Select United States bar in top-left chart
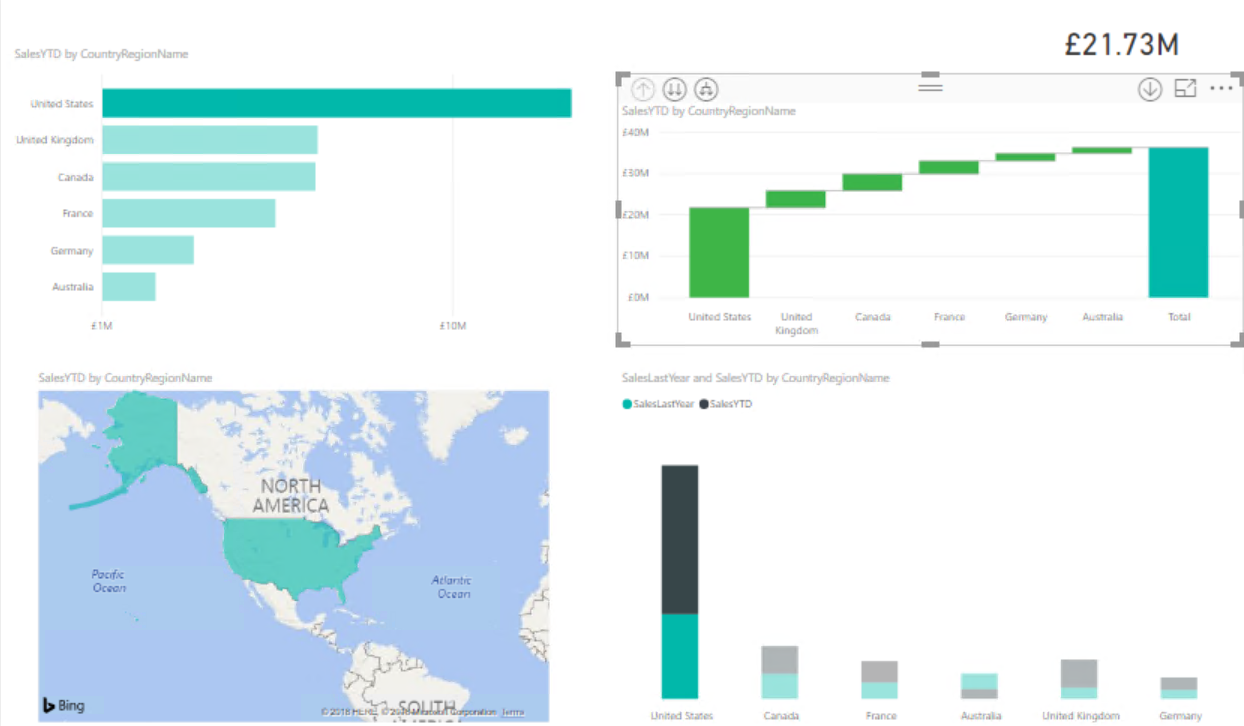Image resolution: width=1244 pixels, height=726 pixels. 336,103
